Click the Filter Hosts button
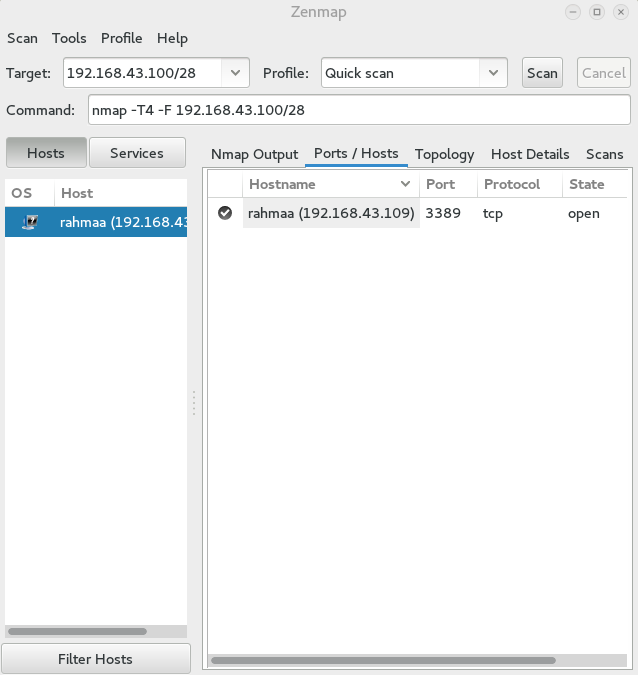The image size is (638, 675). [96, 659]
